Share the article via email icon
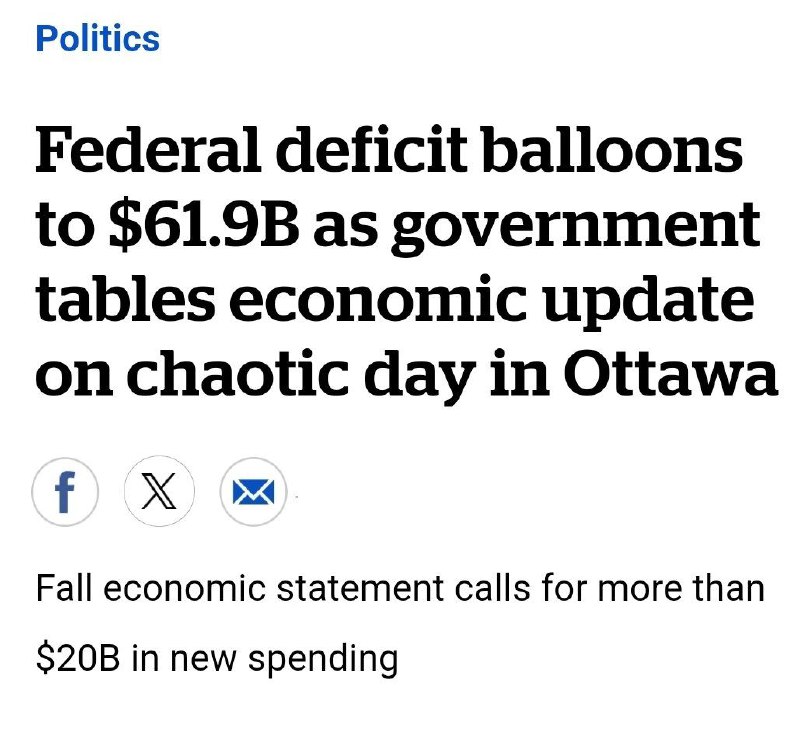This screenshot has height=736, width=800. click(253, 492)
